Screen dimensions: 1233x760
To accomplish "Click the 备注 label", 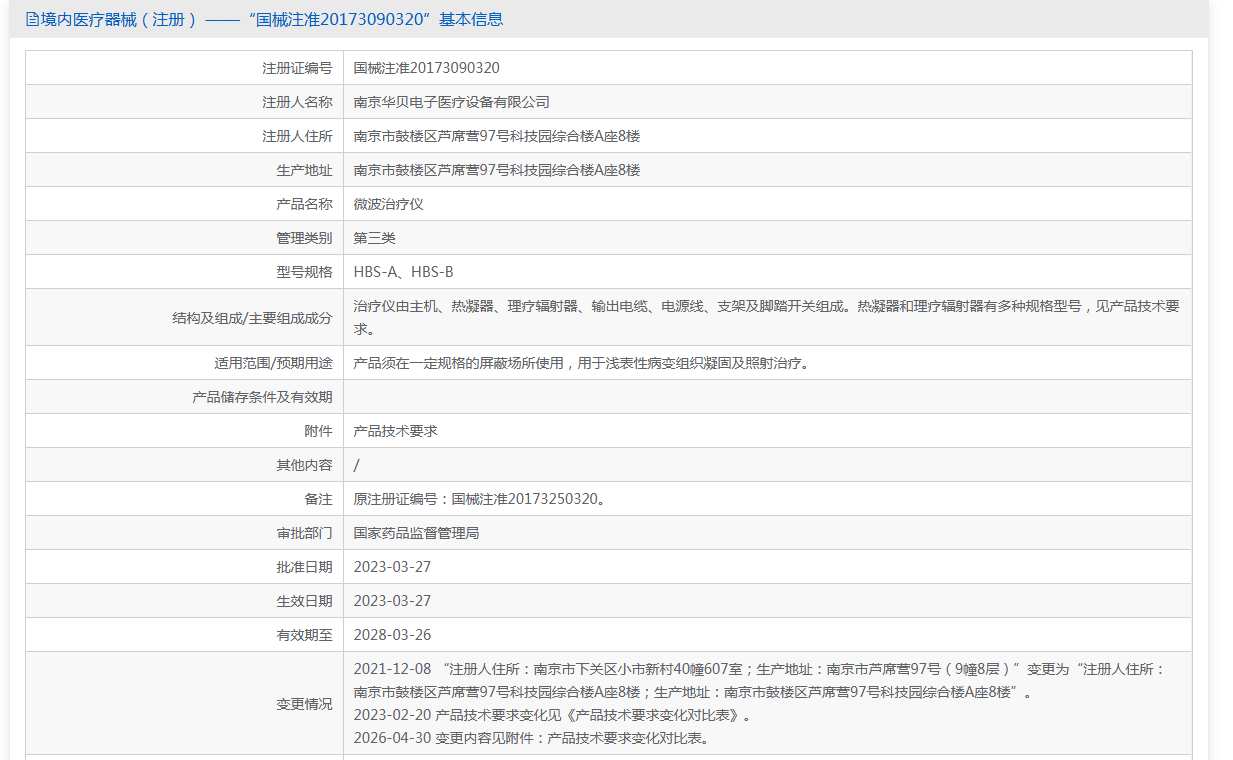I will tap(318, 499).
